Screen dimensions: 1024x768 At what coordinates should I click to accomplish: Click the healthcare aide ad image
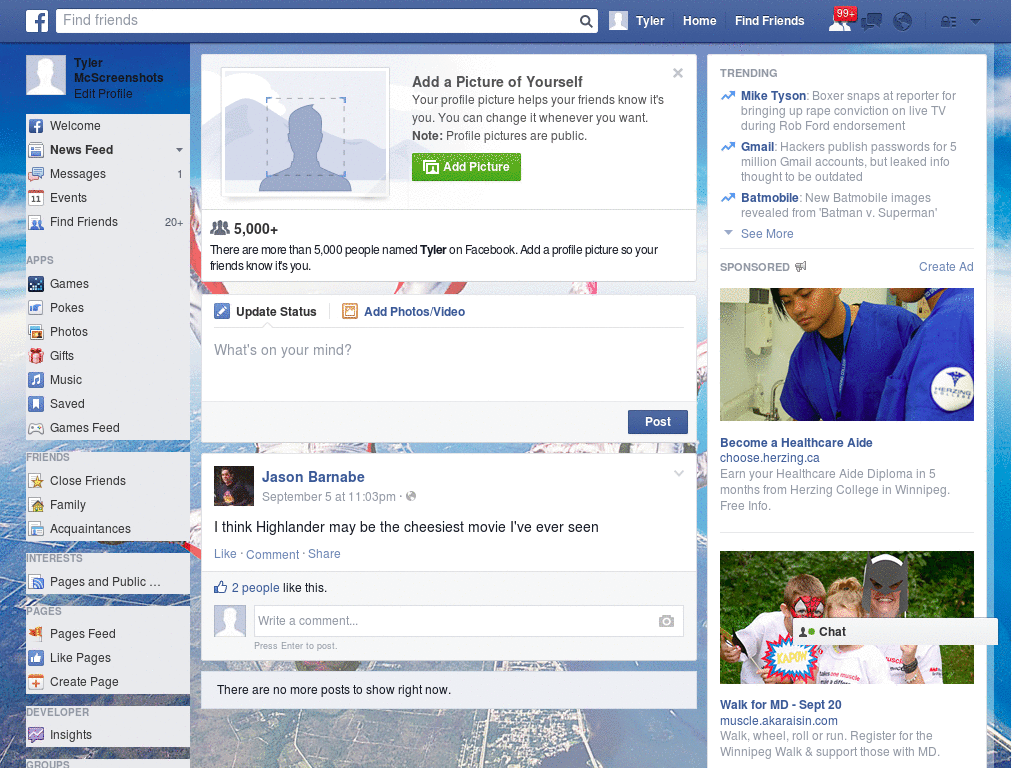coord(846,355)
